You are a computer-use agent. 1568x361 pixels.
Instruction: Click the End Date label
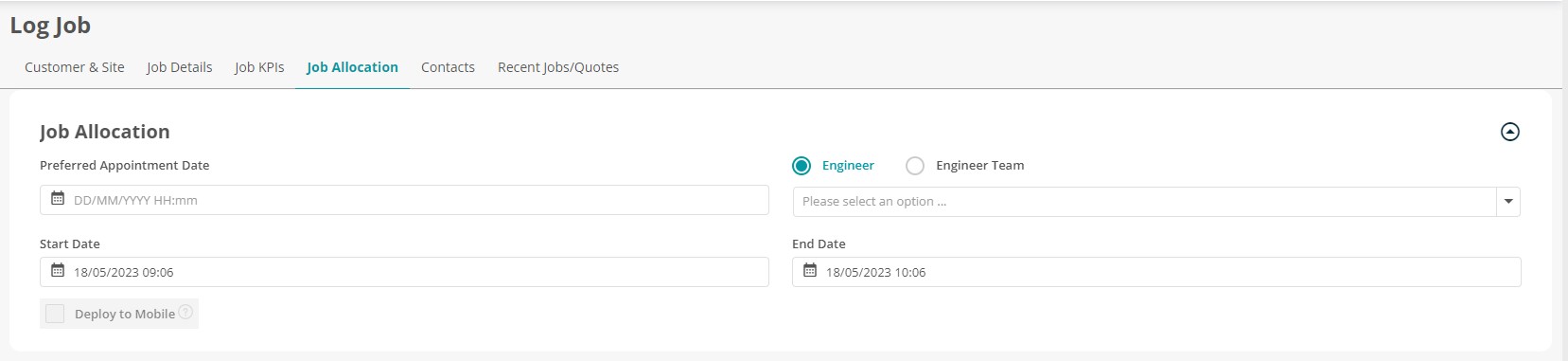819,244
